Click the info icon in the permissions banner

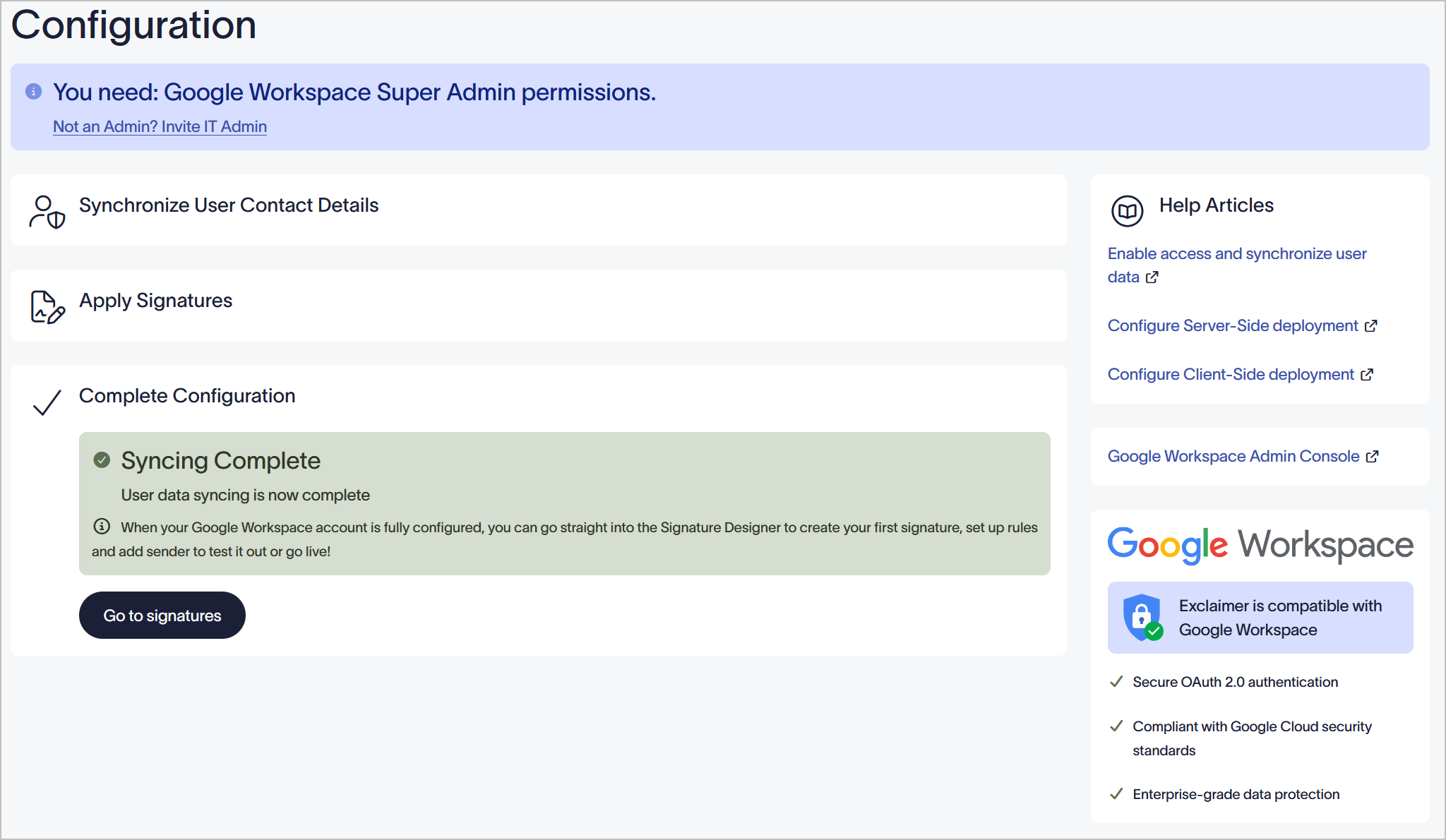click(33, 91)
